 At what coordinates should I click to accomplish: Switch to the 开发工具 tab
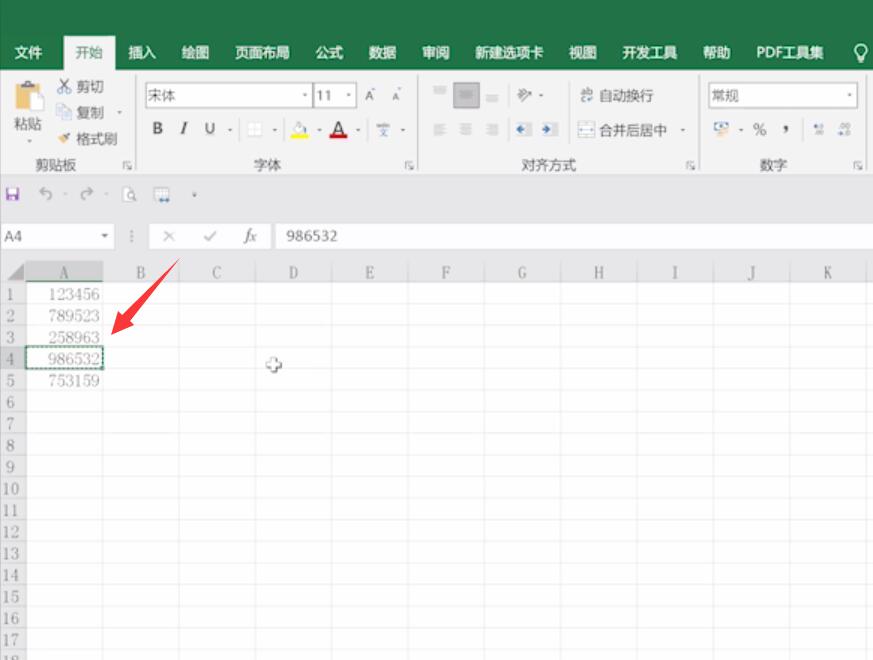649,53
